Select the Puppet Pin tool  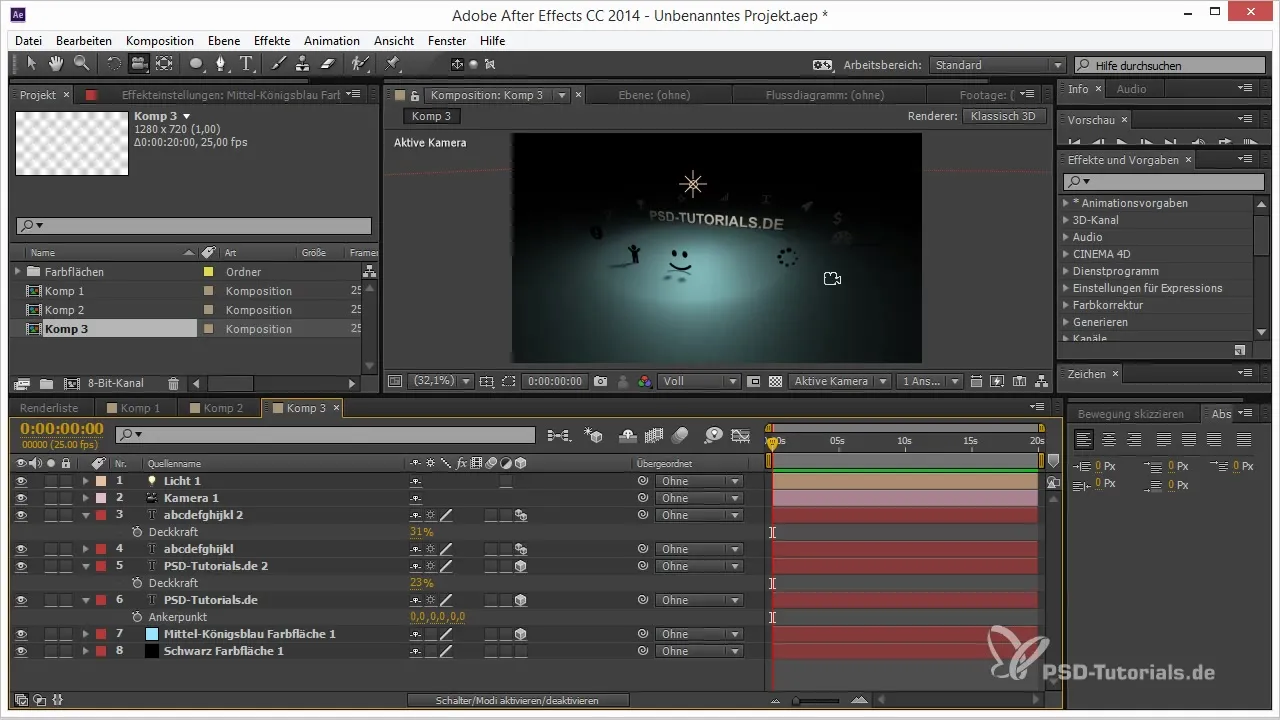(392, 64)
